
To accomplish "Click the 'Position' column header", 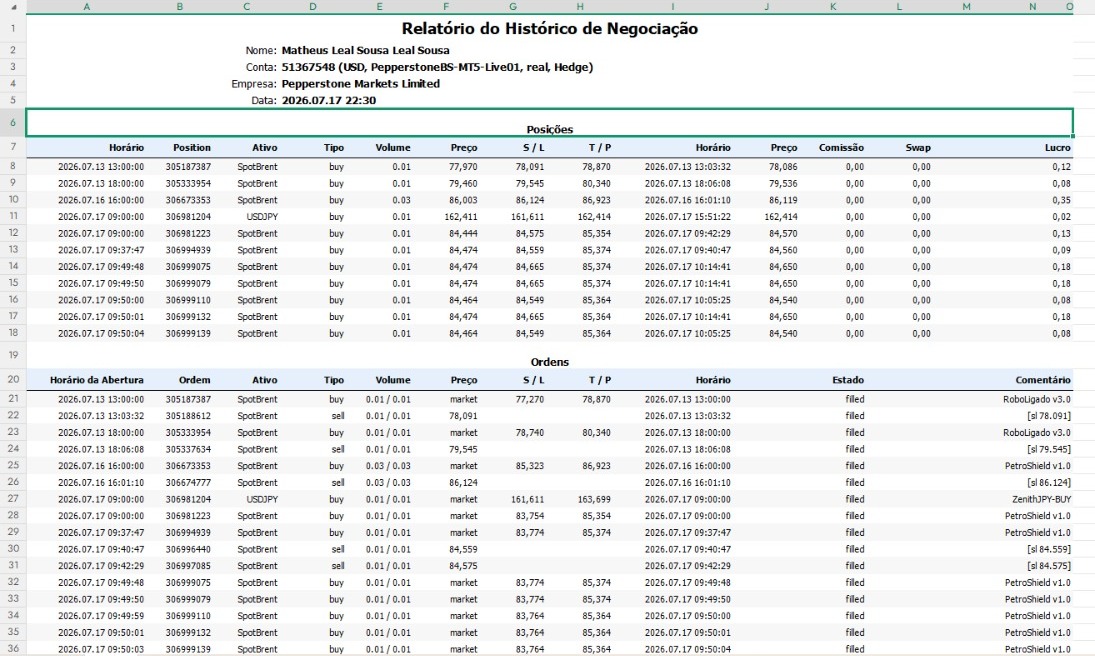I will 192,147.
